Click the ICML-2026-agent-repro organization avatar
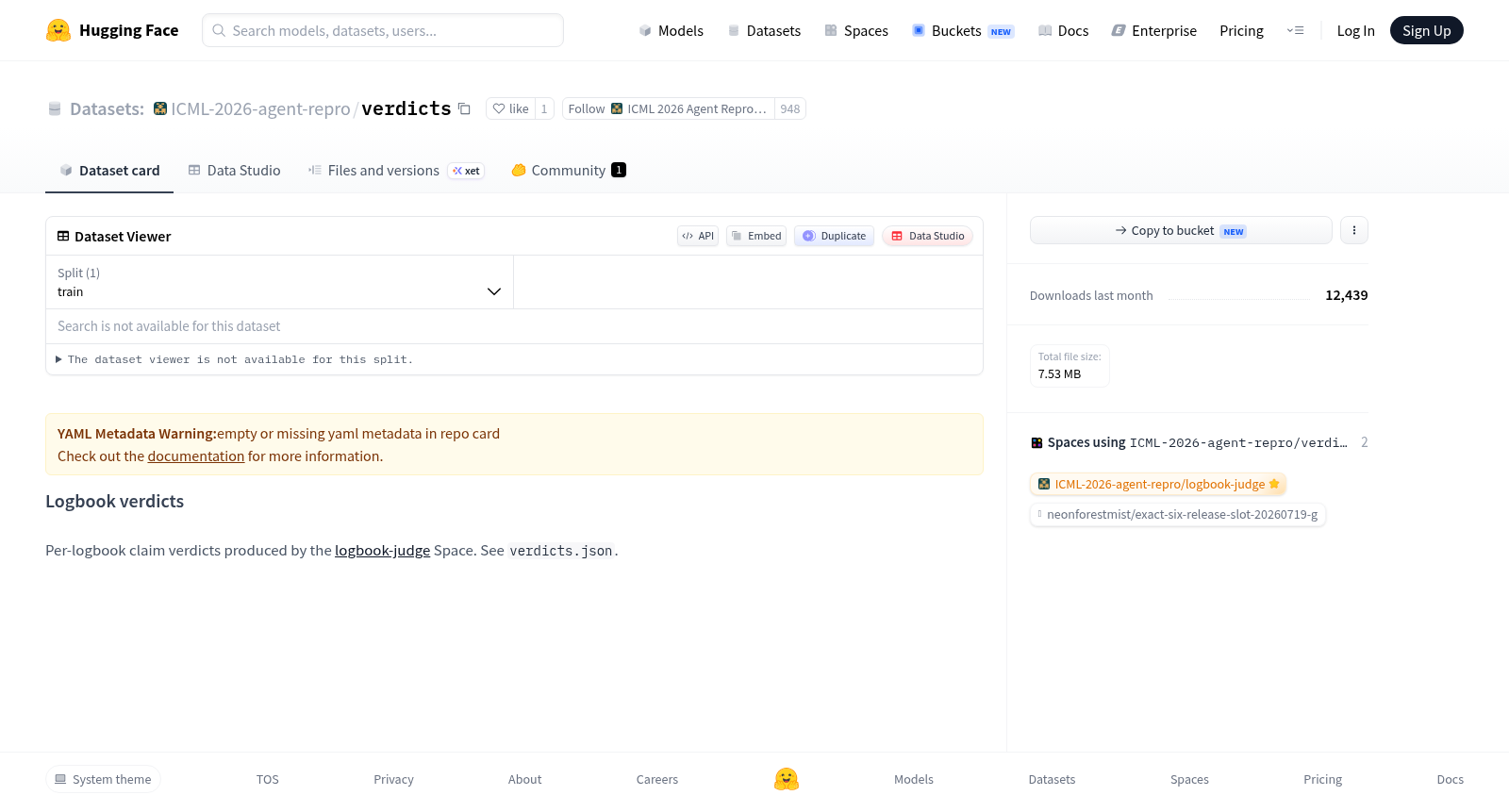Viewport: 1509px width, 812px height. pyautogui.click(x=160, y=108)
